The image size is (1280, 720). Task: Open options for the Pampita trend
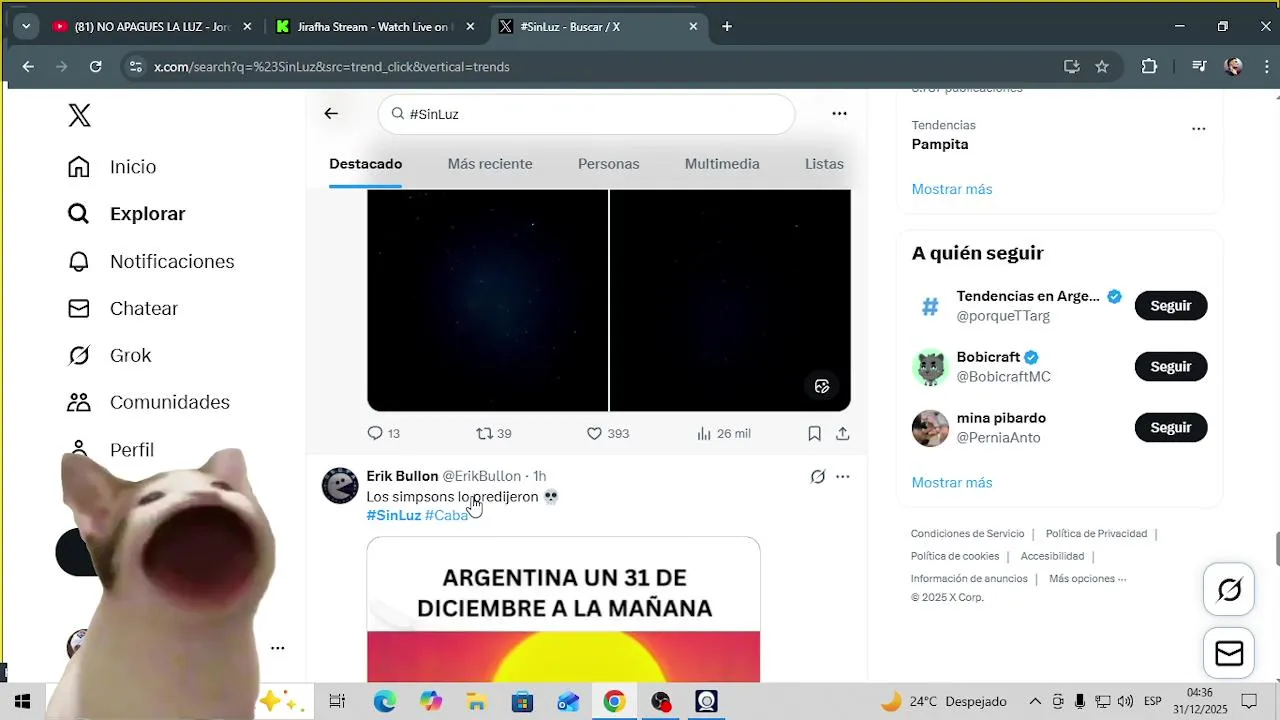[1199, 129]
